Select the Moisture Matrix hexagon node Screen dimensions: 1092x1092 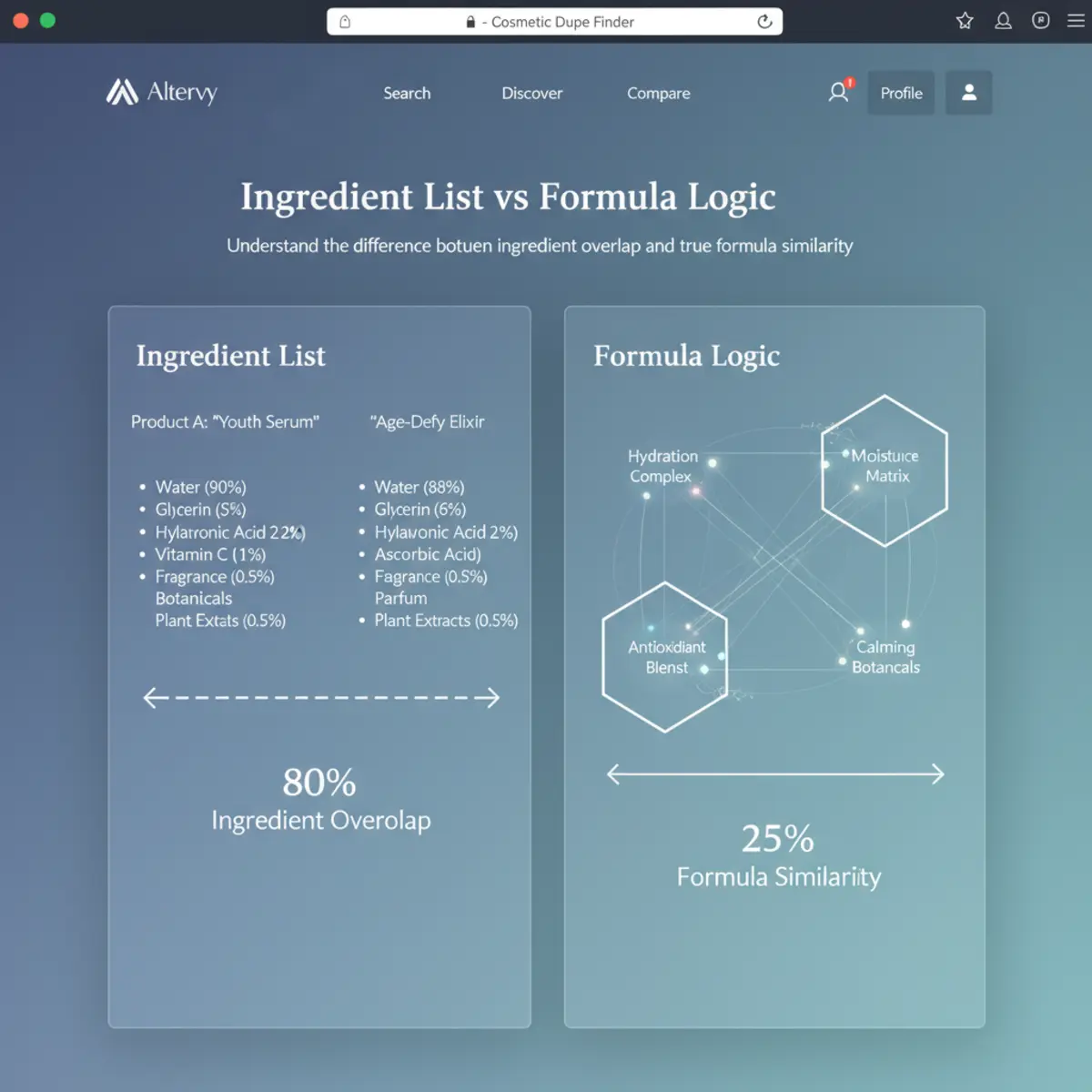[x=884, y=470]
